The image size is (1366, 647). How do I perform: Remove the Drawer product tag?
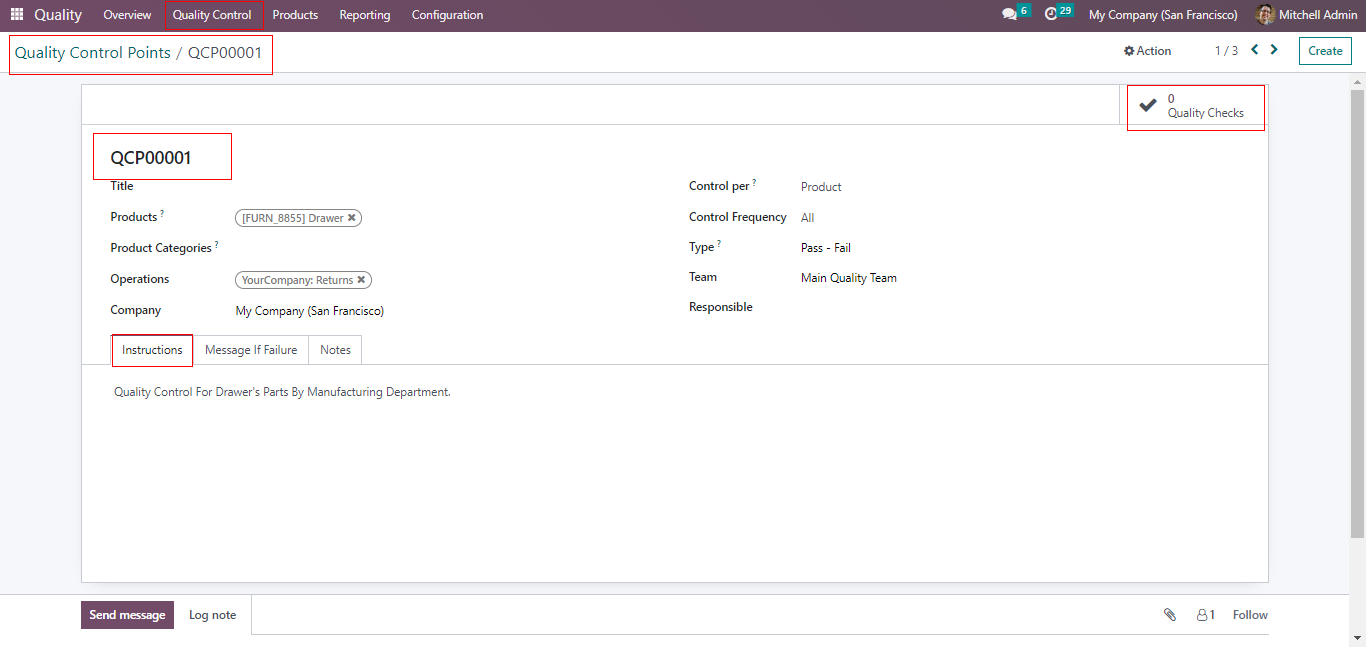352,218
